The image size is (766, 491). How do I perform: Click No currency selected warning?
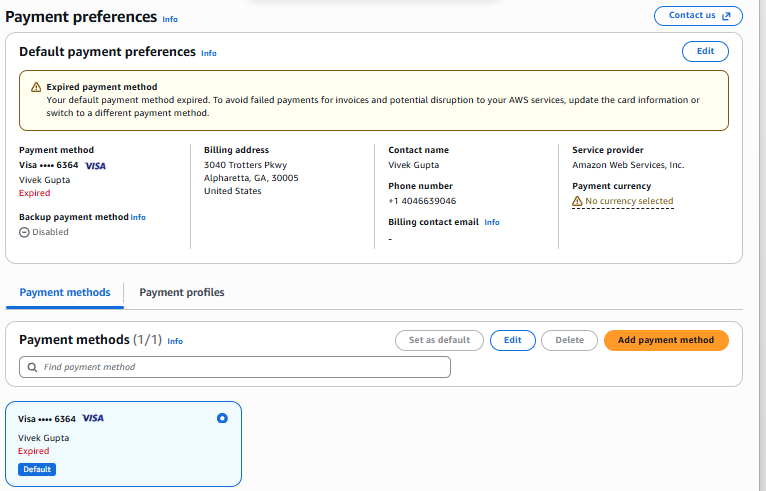pyautogui.click(x=623, y=201)
